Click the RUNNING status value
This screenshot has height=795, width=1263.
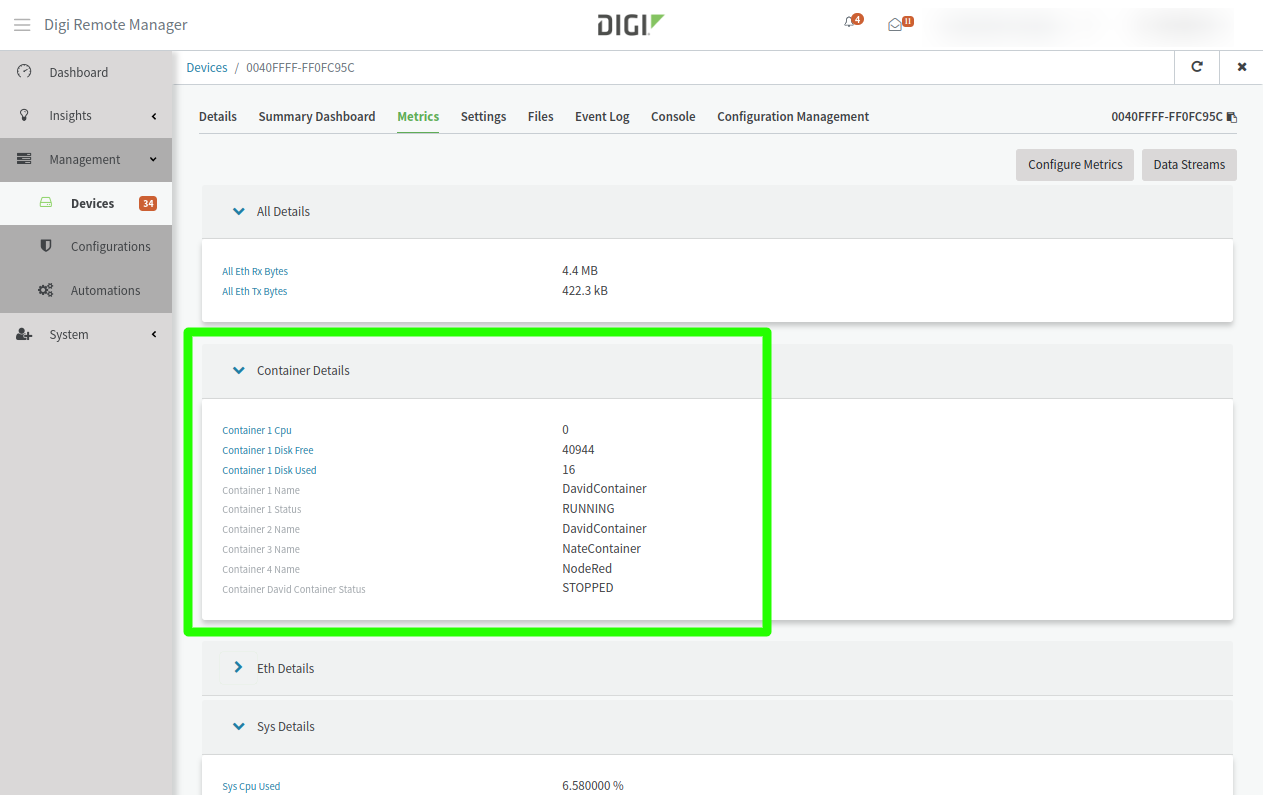point(588,508)
